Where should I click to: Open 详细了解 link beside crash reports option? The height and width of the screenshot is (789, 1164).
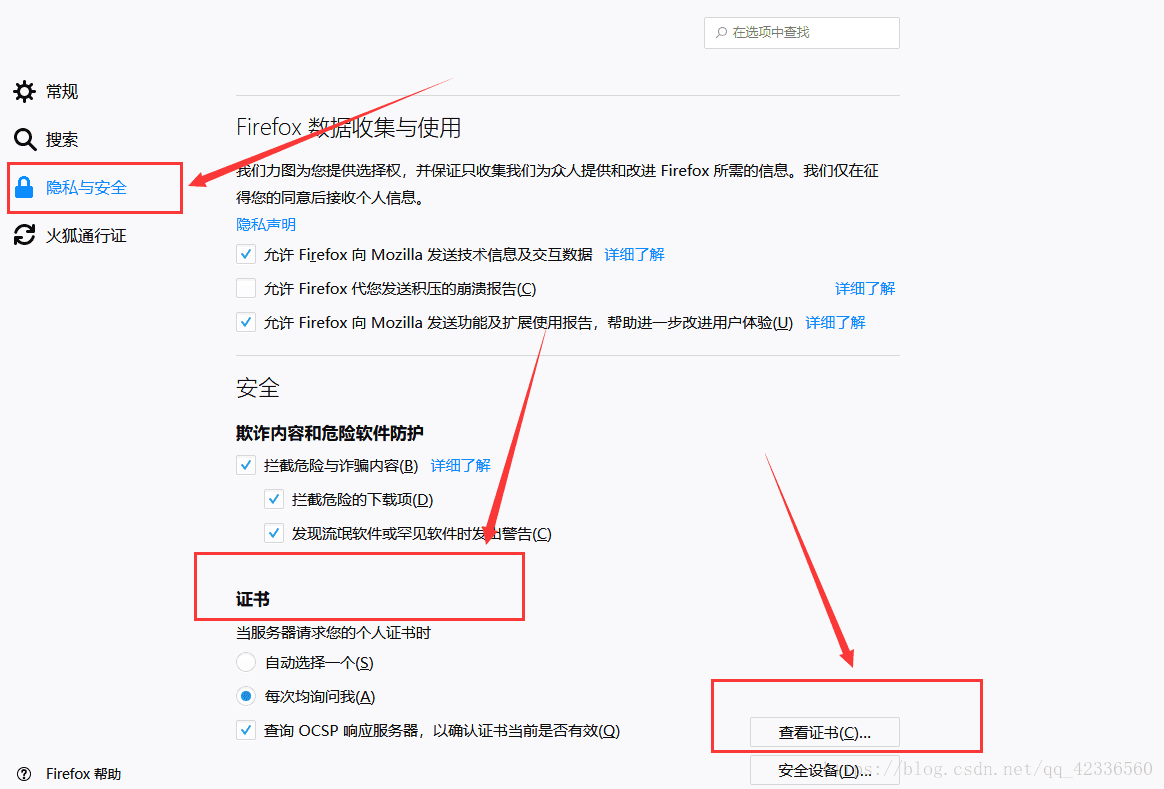point(865,289)
